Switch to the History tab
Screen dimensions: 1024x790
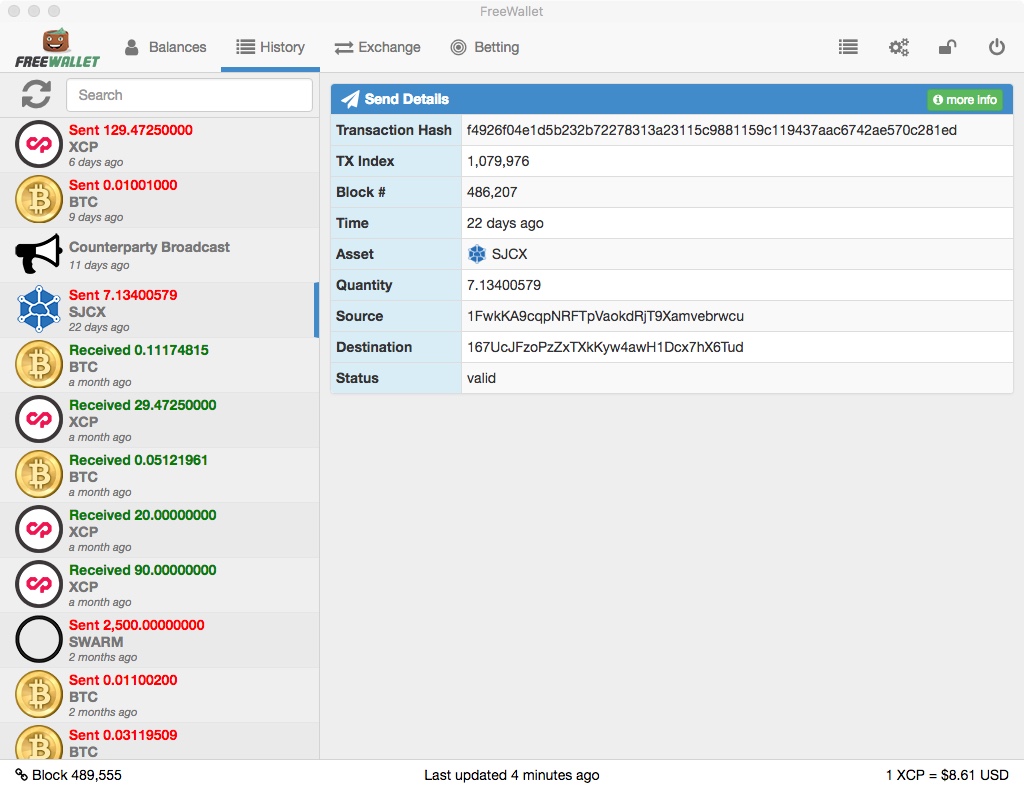click(x=270, y=47)
